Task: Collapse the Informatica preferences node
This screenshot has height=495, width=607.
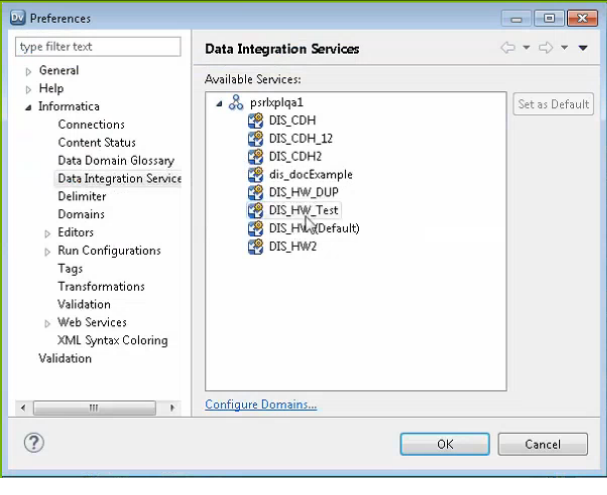Action: 28,108
